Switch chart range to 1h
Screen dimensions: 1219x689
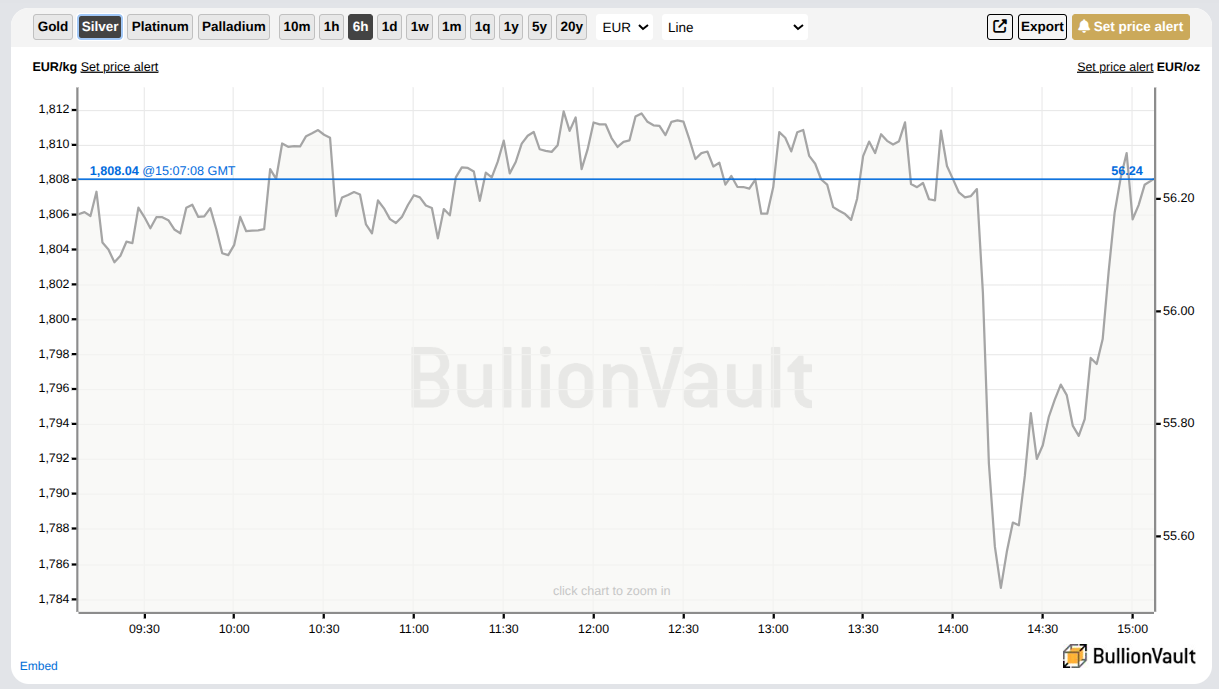pos(331,27)
